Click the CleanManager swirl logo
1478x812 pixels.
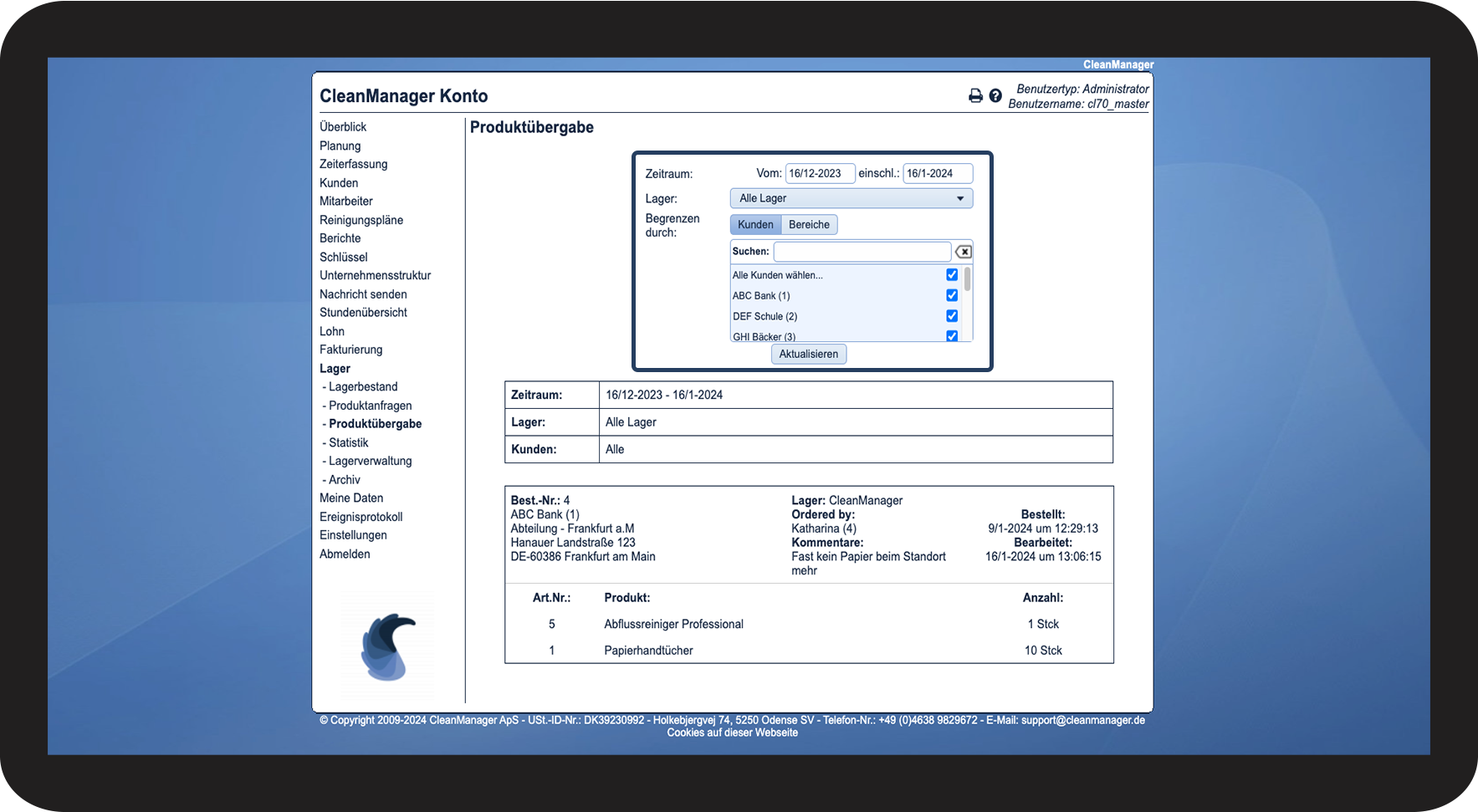pos(388,646)
